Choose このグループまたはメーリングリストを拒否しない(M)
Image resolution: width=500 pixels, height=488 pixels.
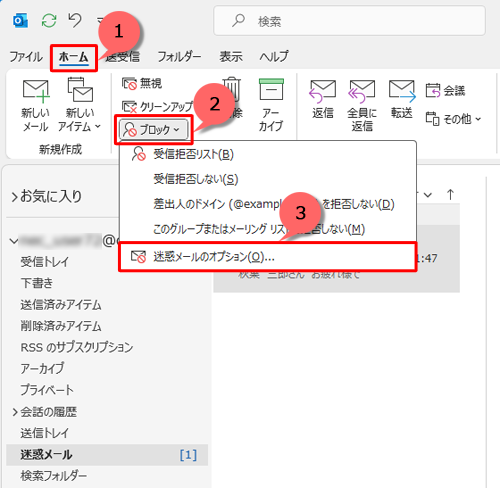pyautogui.click(x=268, y=229)
